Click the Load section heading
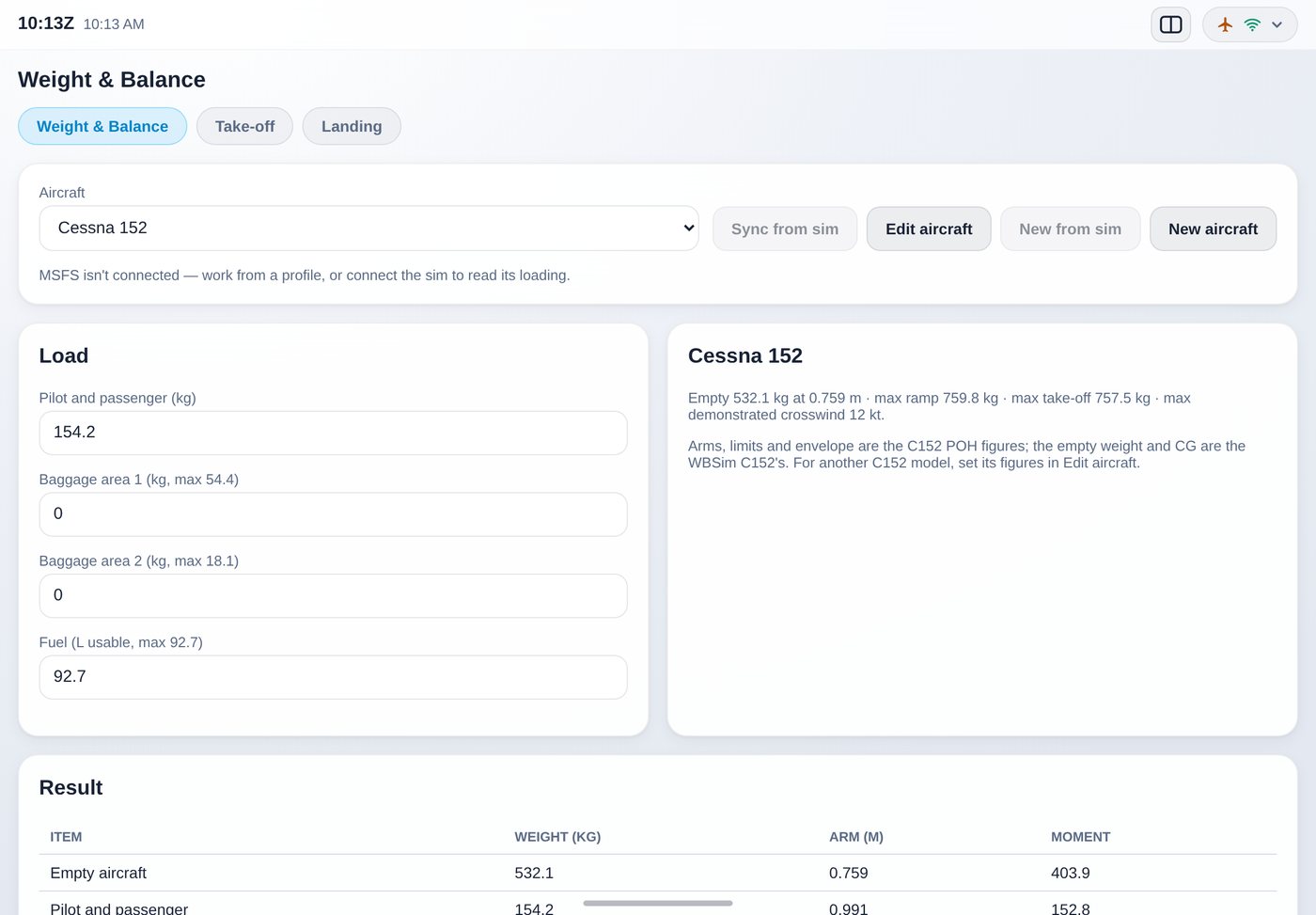The image size is (1316, 915). click(64, 355)
